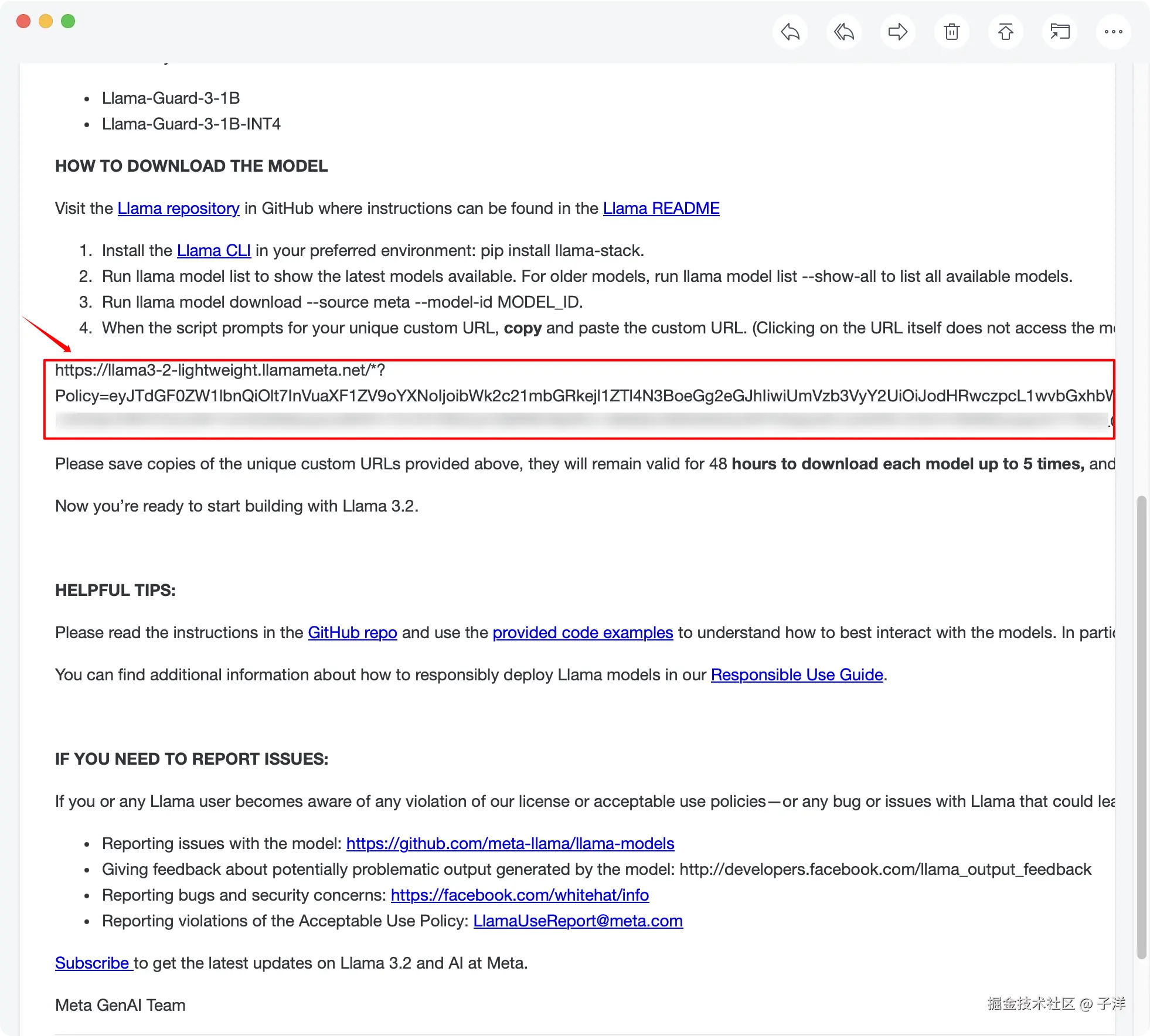Screen dimensions: 1150x1036
Task: Open github.com/meta-llama/llama-models link
Action: [510, 844]
